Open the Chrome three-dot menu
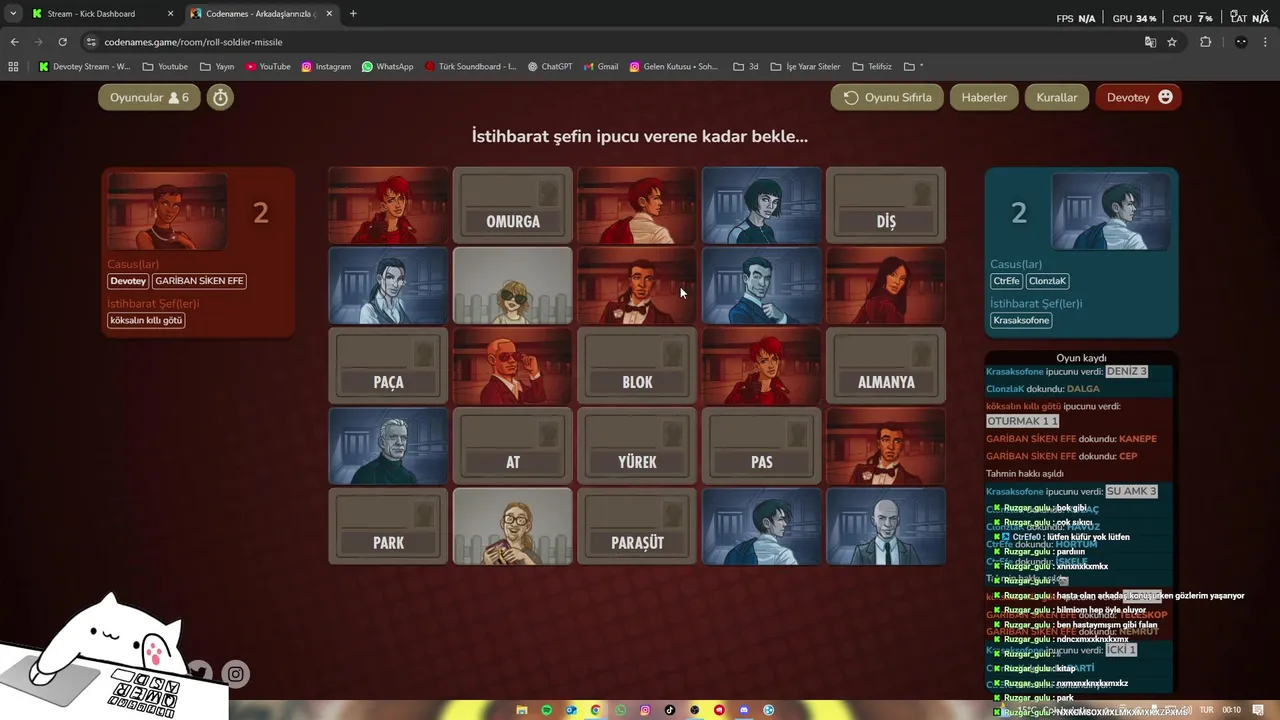Image resolution: width=1280 pixels, height=720 pixels. pos(1266,42)
